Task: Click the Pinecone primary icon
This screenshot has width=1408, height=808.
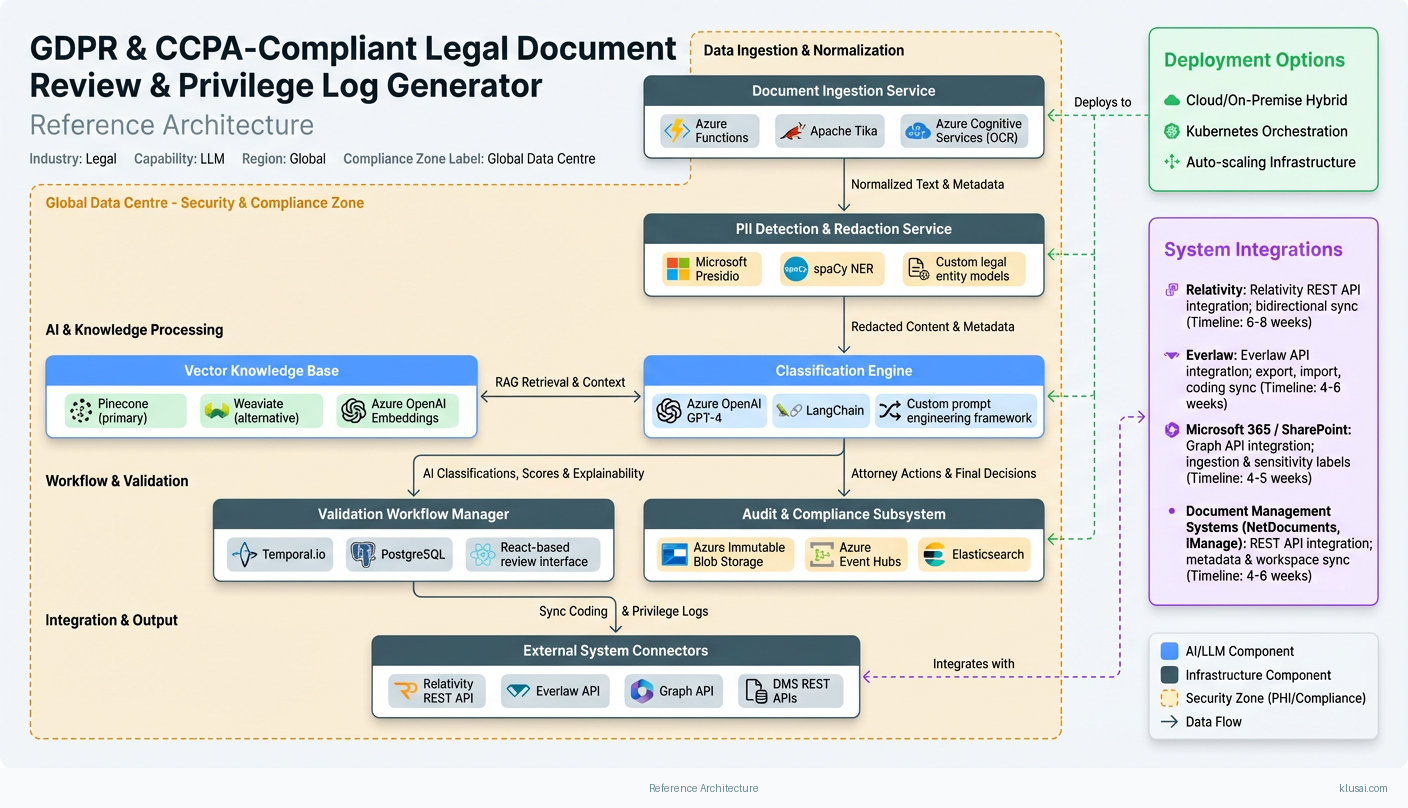Action: click(80, 411)
